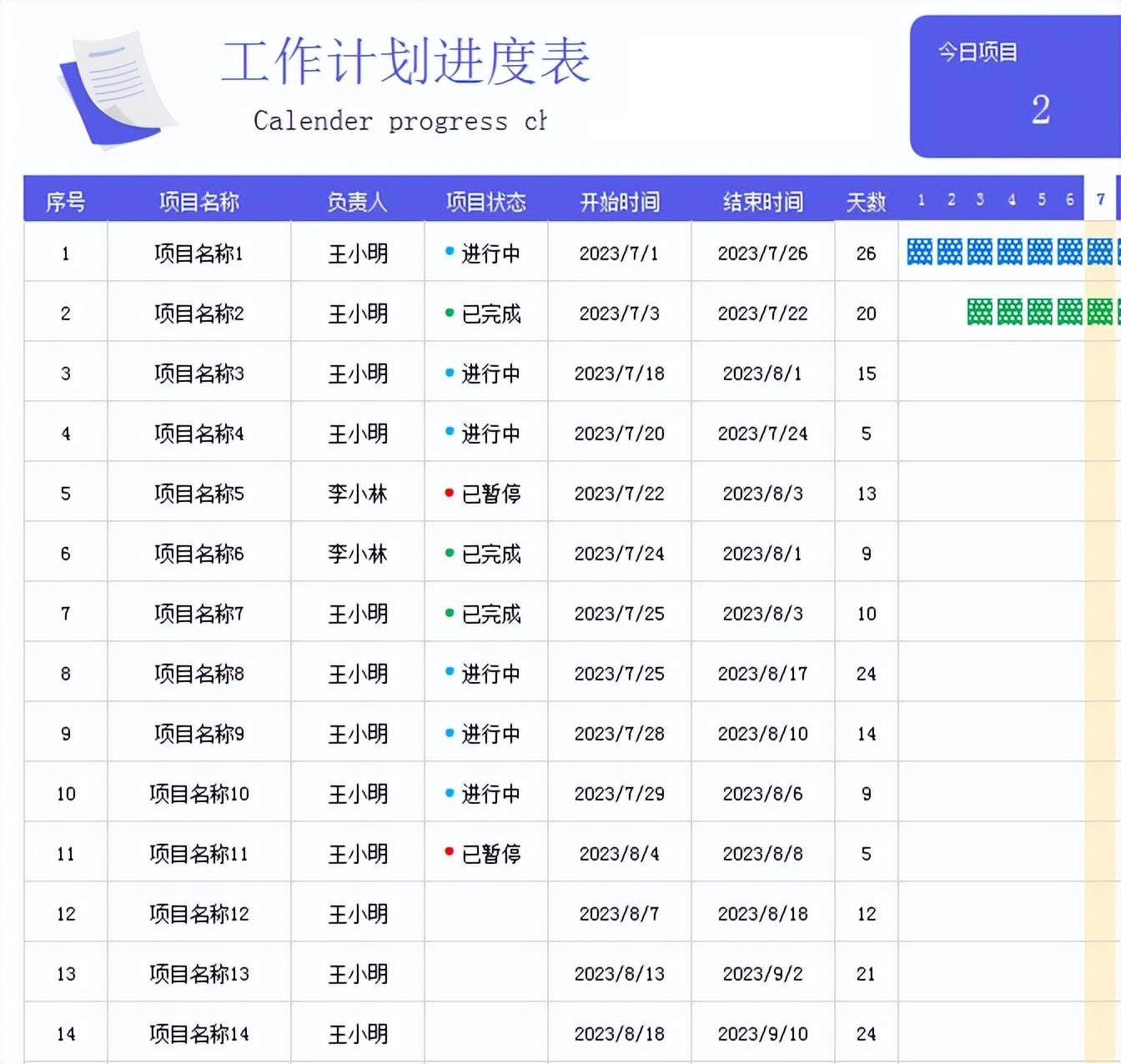Click the green status dot for 项目名称6

(x=450, y=553)
